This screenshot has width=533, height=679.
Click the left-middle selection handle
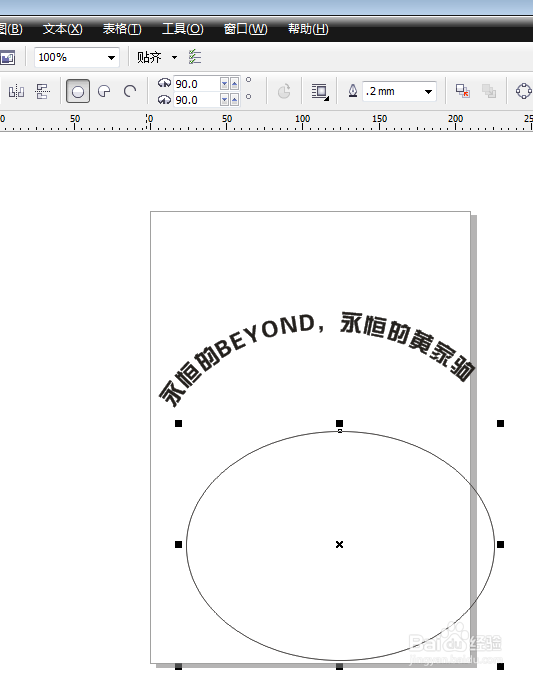pos(178,544)
